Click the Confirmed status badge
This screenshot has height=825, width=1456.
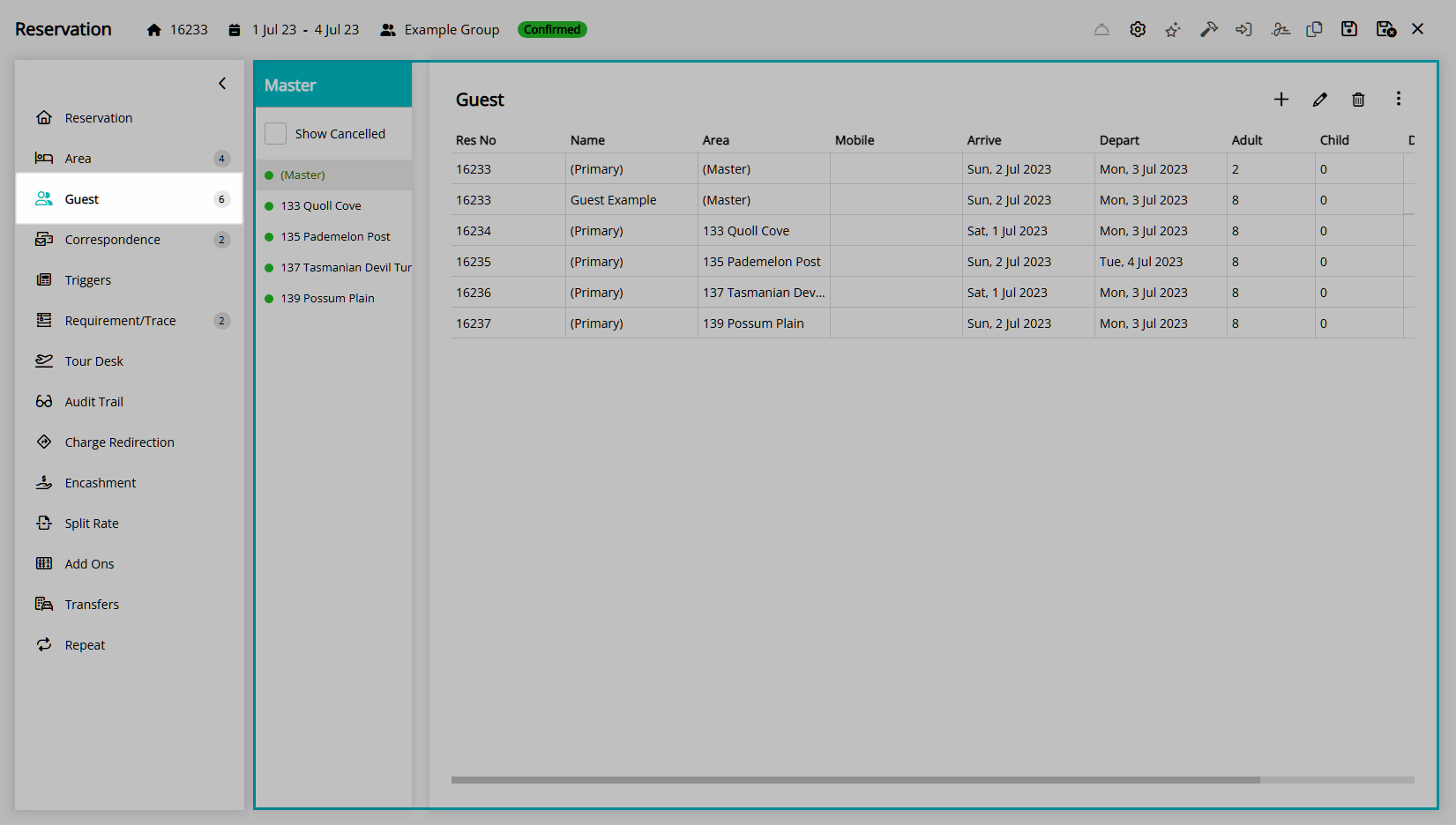pyautogui.click(x=552, y=29)
